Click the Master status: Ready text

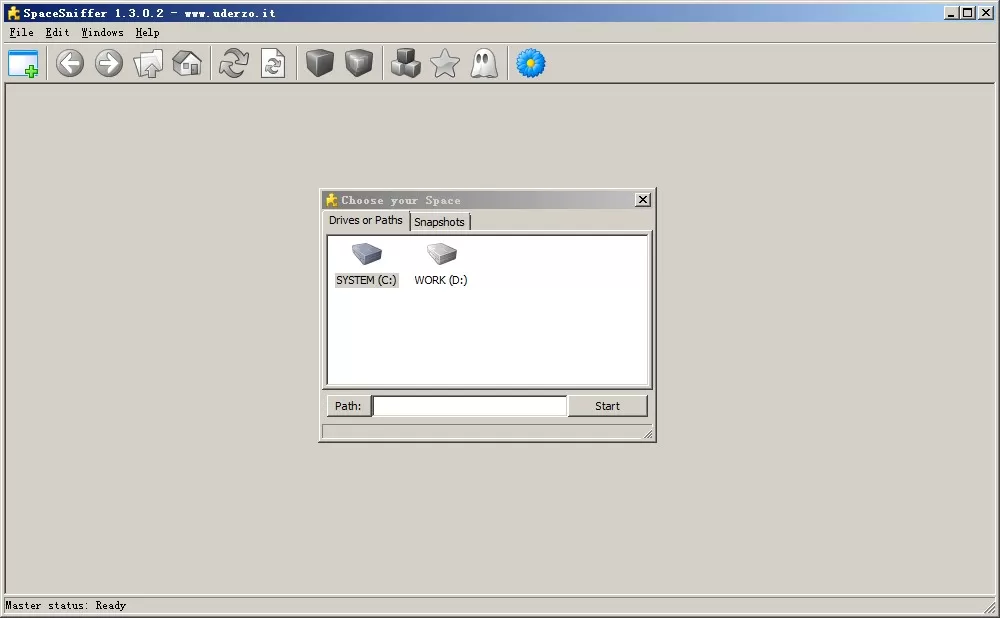click(x=66, y=605)
